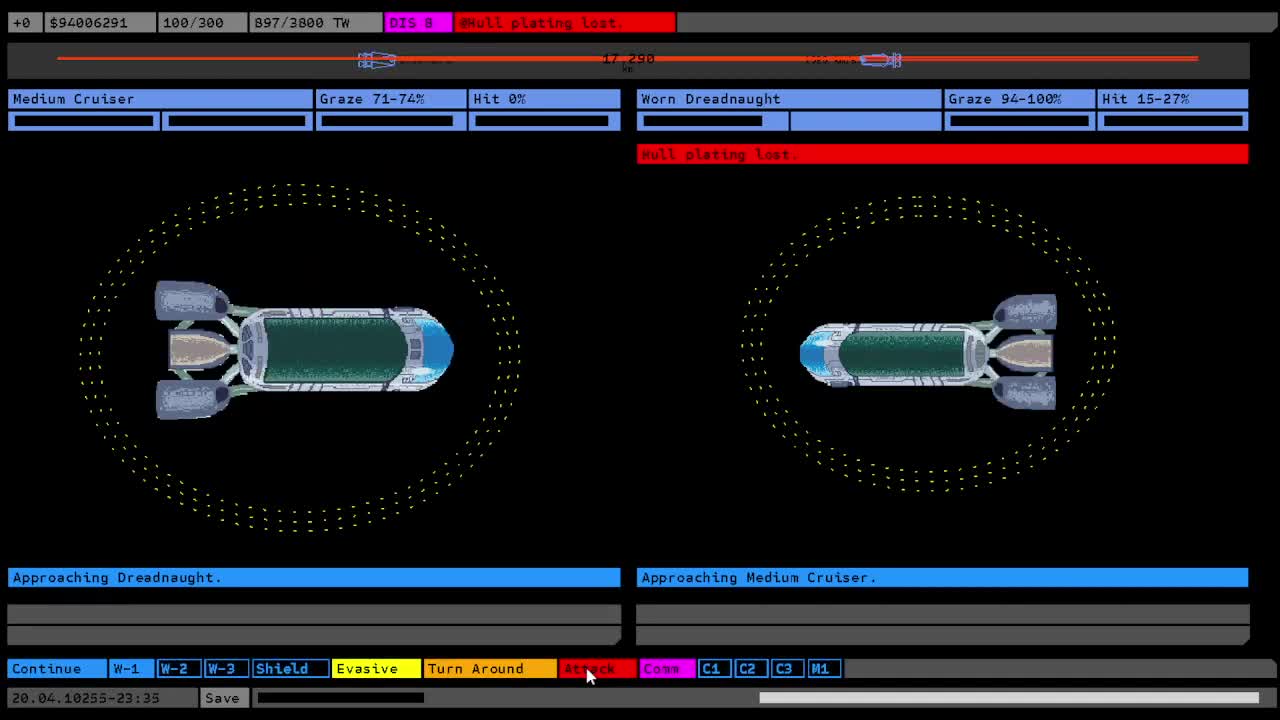The image size is (1280, 720).
Task: Click the Save button
Action: click(223, 698)
